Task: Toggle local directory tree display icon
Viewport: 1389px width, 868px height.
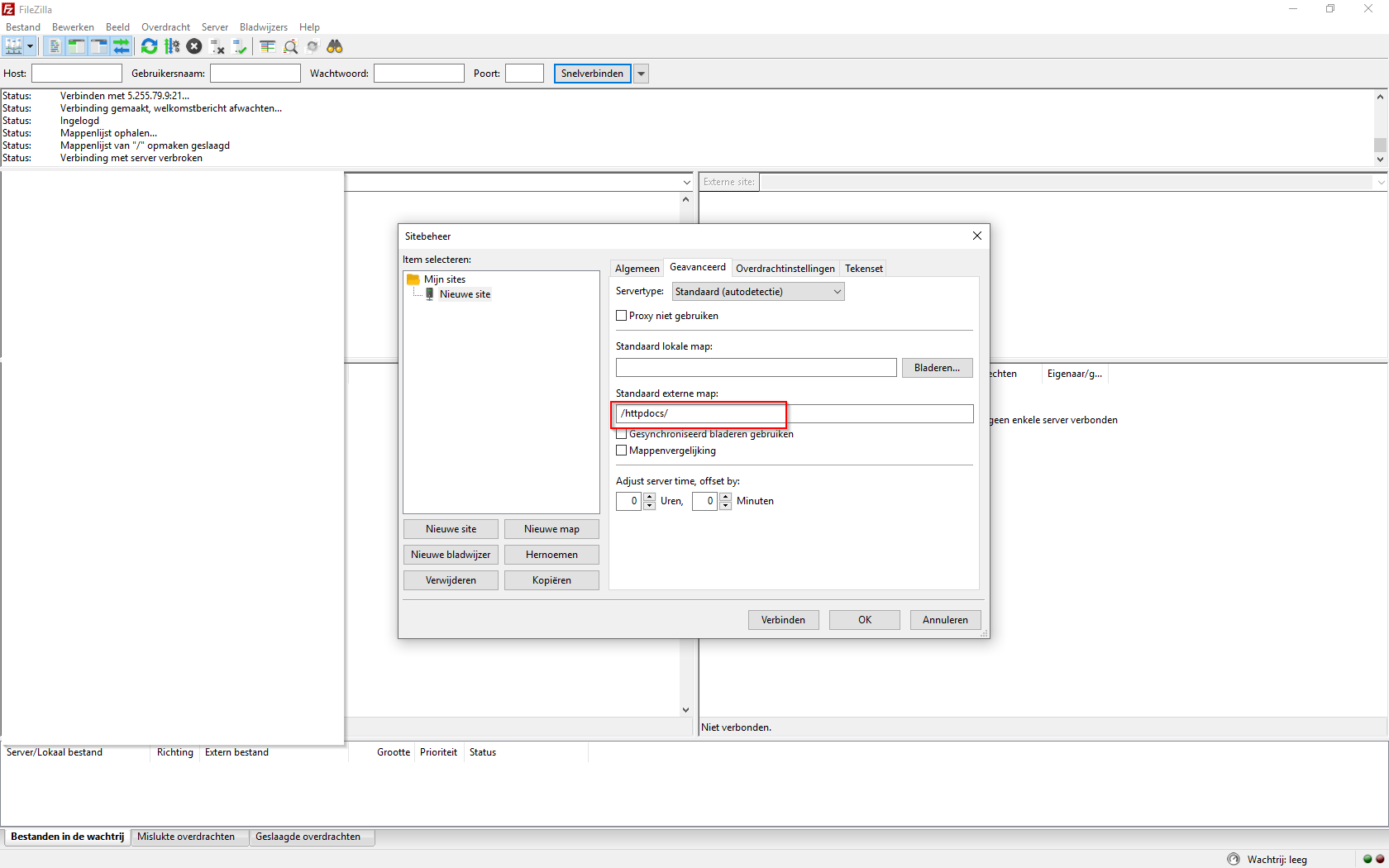Action: [x=76, y=46]
